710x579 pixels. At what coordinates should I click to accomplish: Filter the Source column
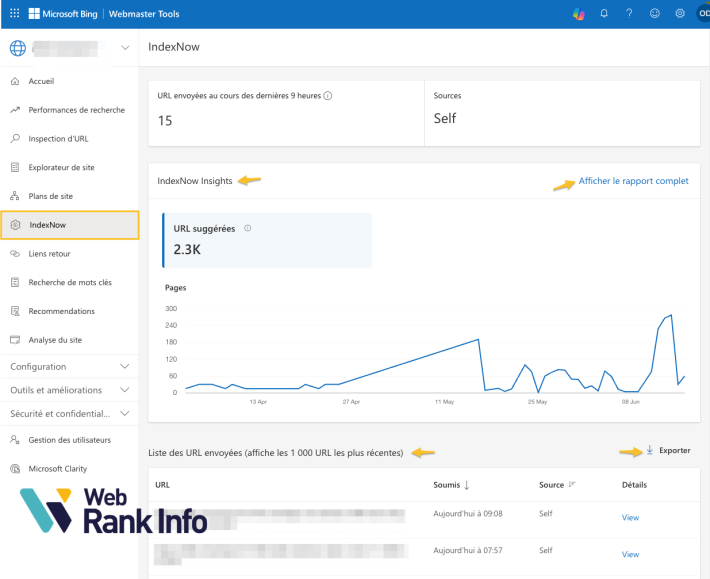(572, 484)
